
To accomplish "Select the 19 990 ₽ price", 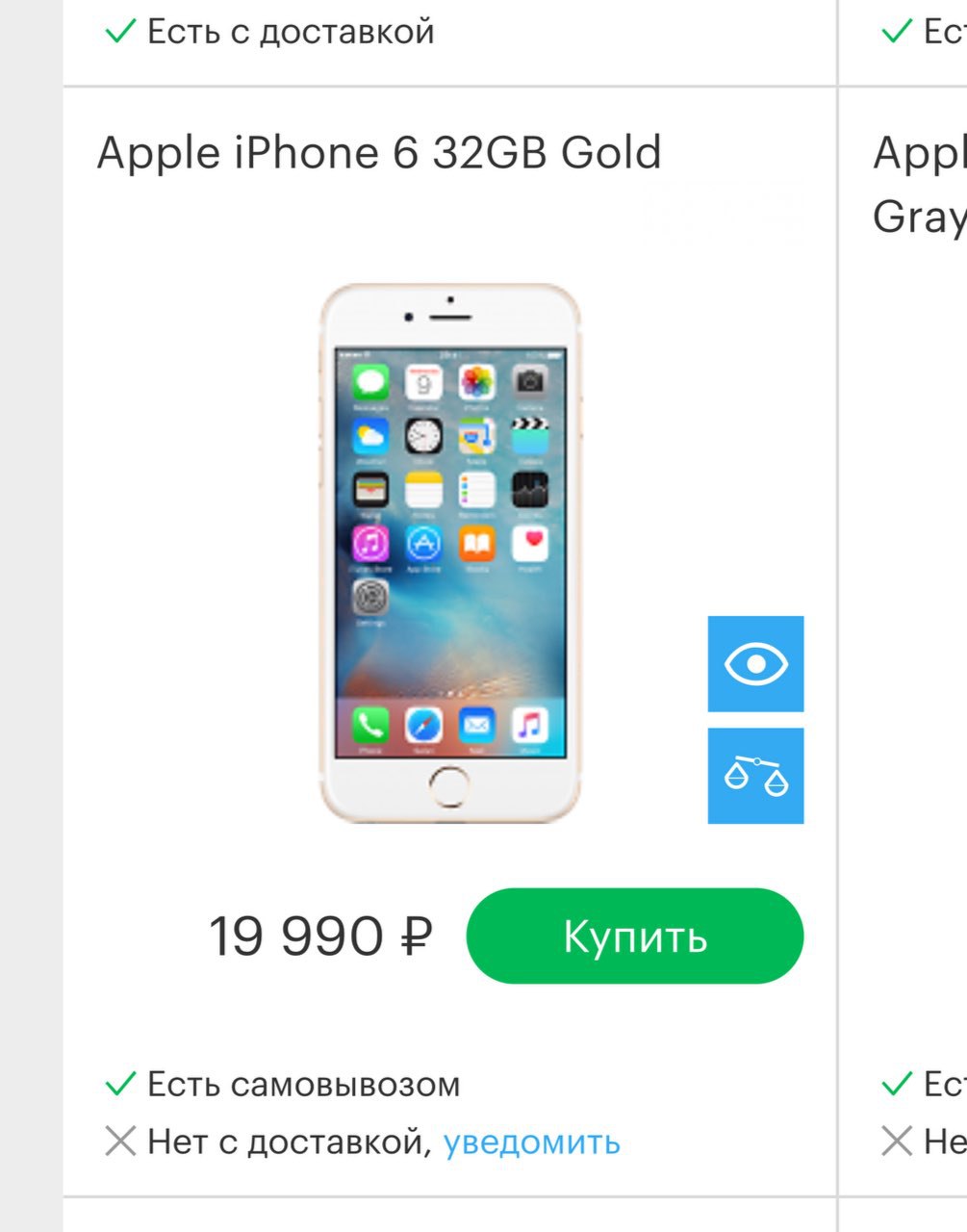I will tap(320, 937).
